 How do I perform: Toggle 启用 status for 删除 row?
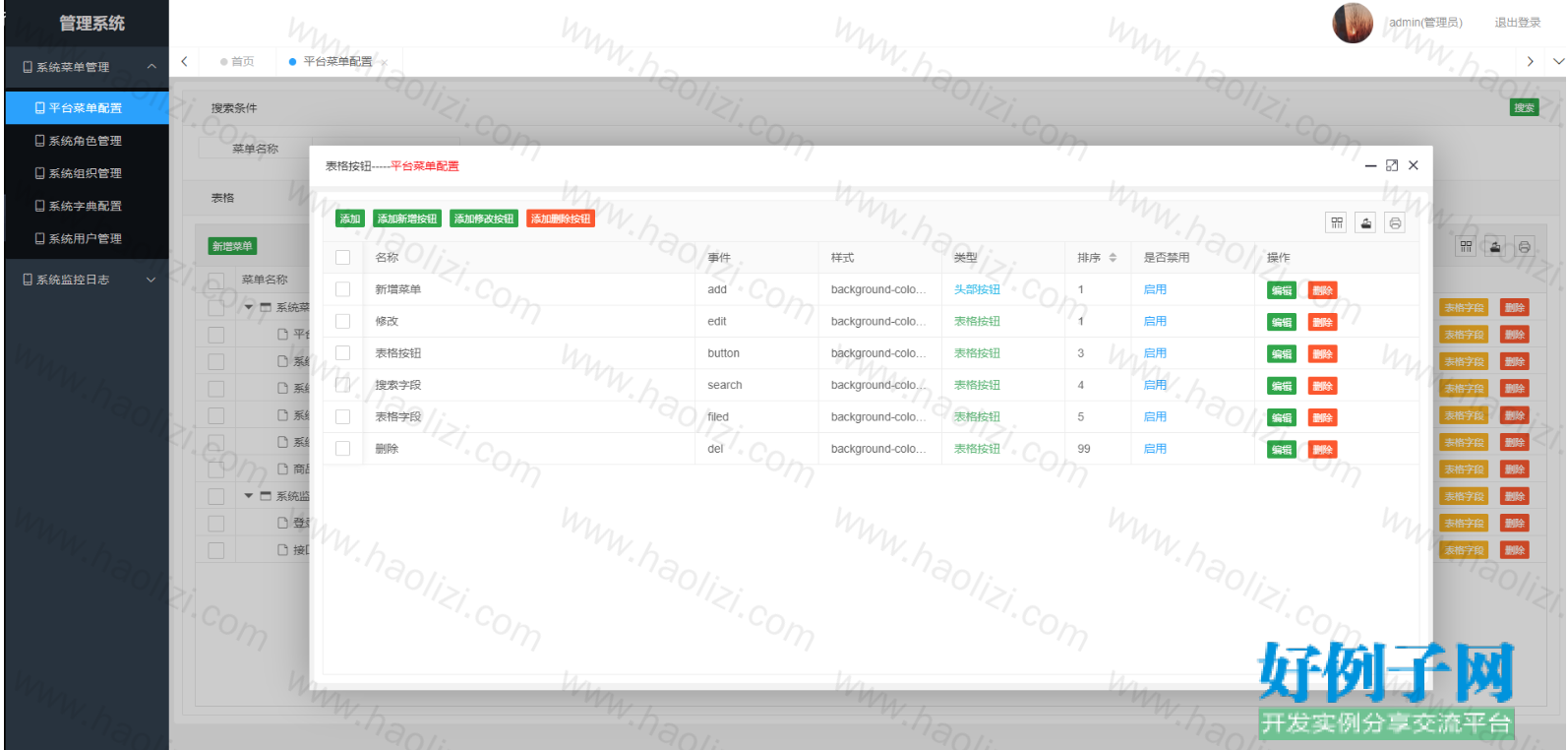tap(1155, 448)
